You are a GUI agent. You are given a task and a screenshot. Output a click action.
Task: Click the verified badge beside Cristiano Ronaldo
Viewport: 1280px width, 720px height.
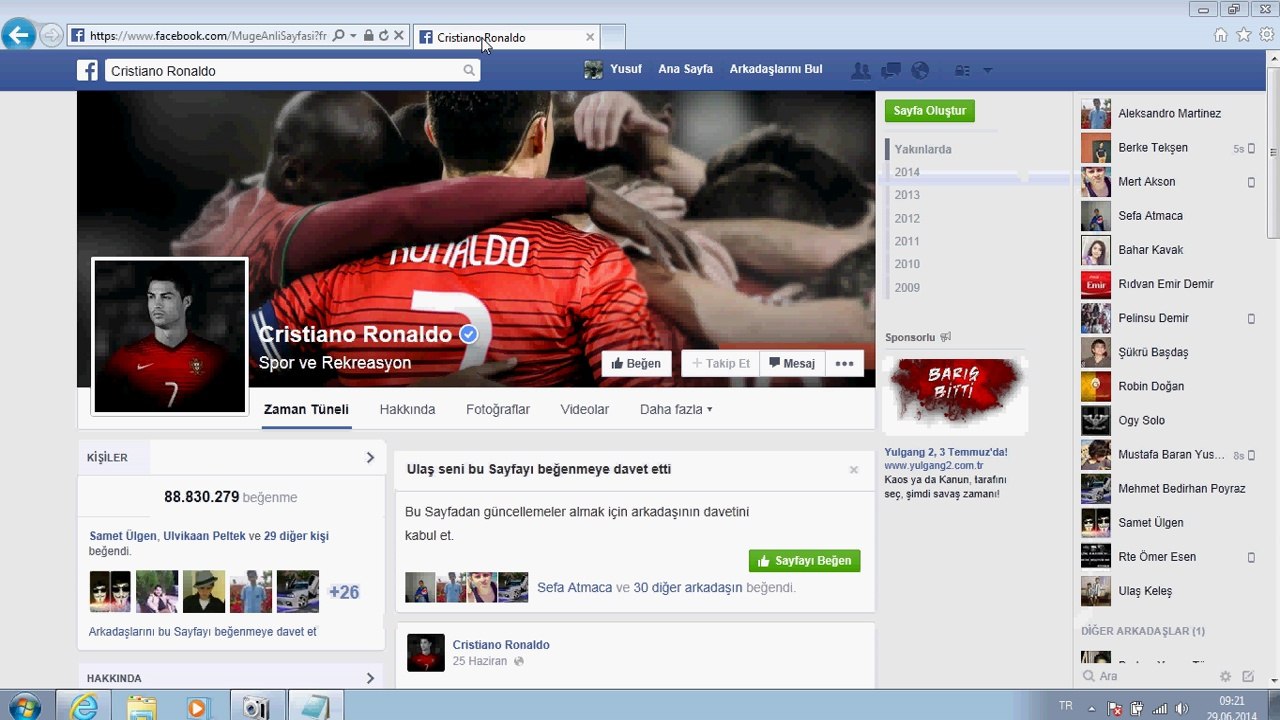468,334
